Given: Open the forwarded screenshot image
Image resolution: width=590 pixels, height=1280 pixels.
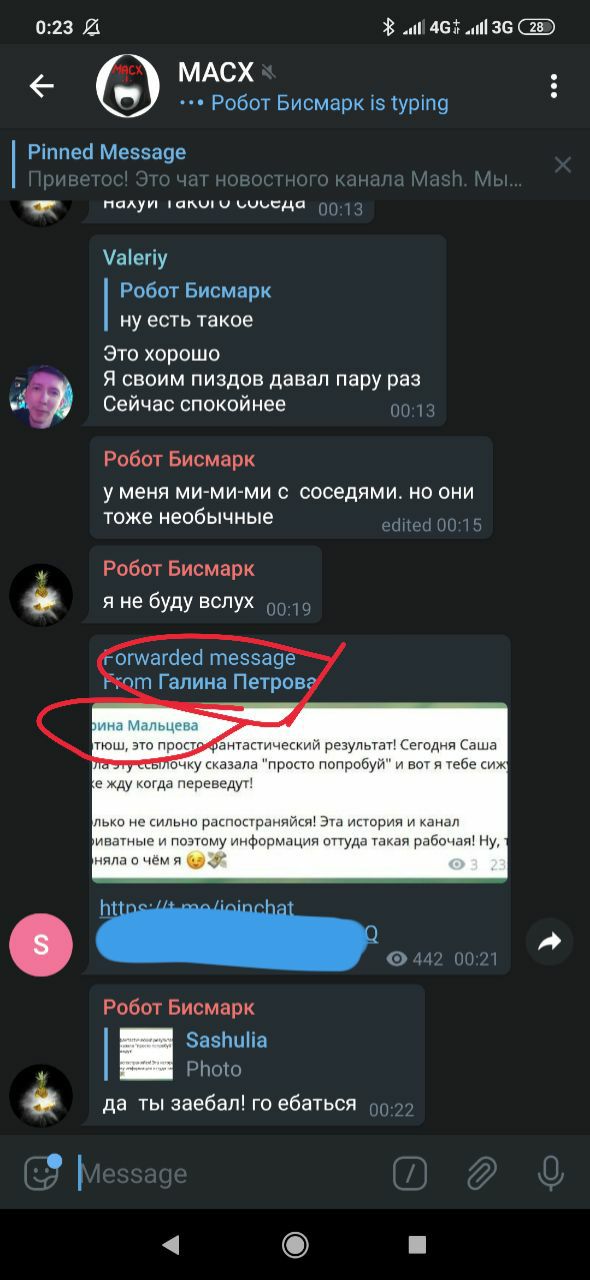Looking at the screenshot, I should 299,793.
